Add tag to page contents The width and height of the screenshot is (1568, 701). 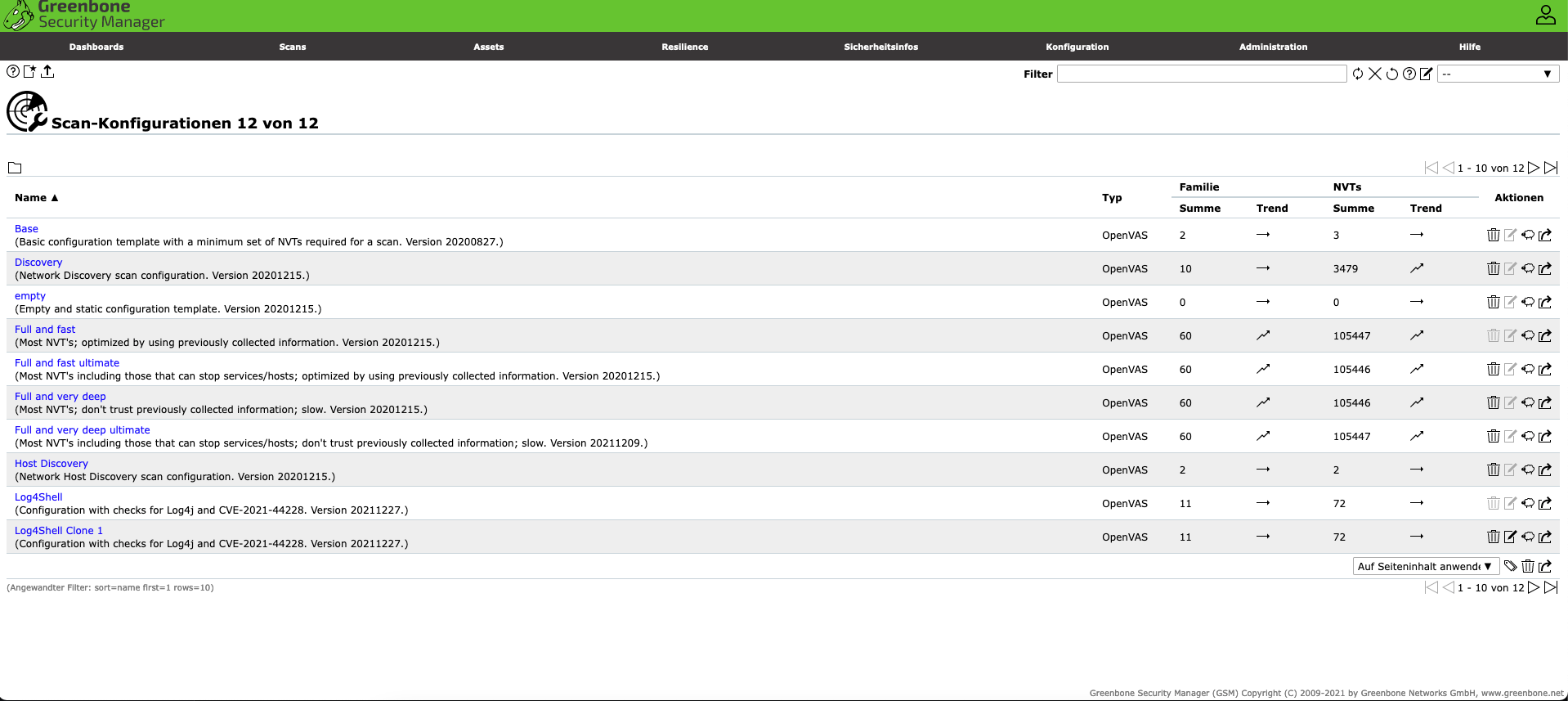pyautogui.click(x=1511, y=566)
